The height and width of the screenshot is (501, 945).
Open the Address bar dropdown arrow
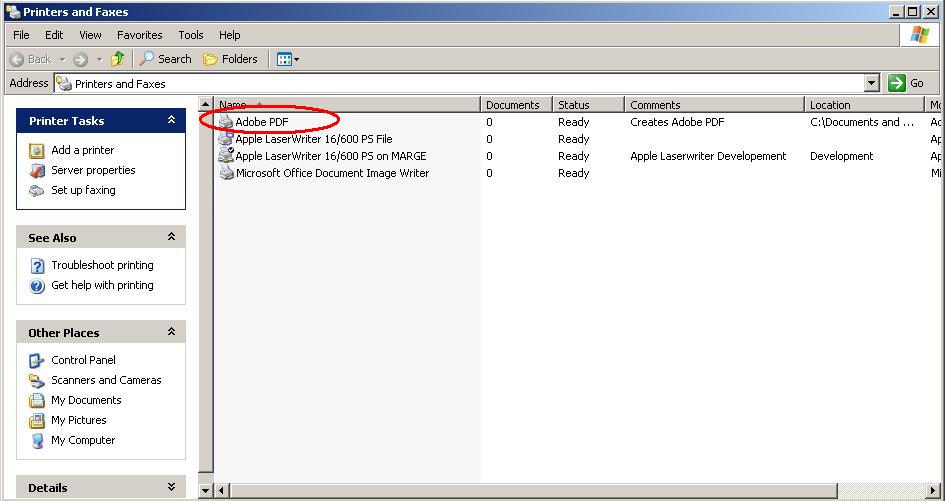pos(871,83)
